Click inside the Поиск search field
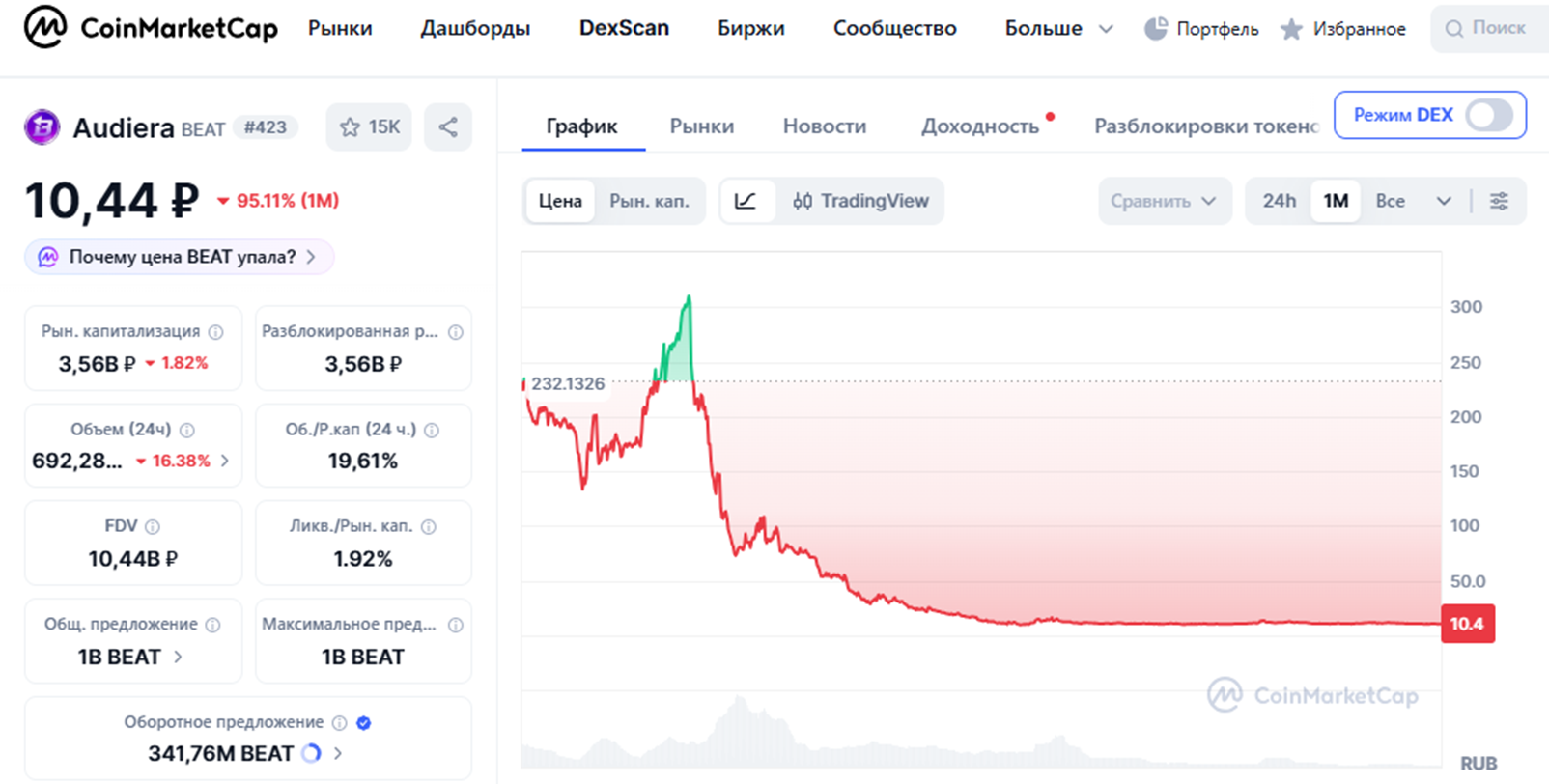 tap(1489, 29)
